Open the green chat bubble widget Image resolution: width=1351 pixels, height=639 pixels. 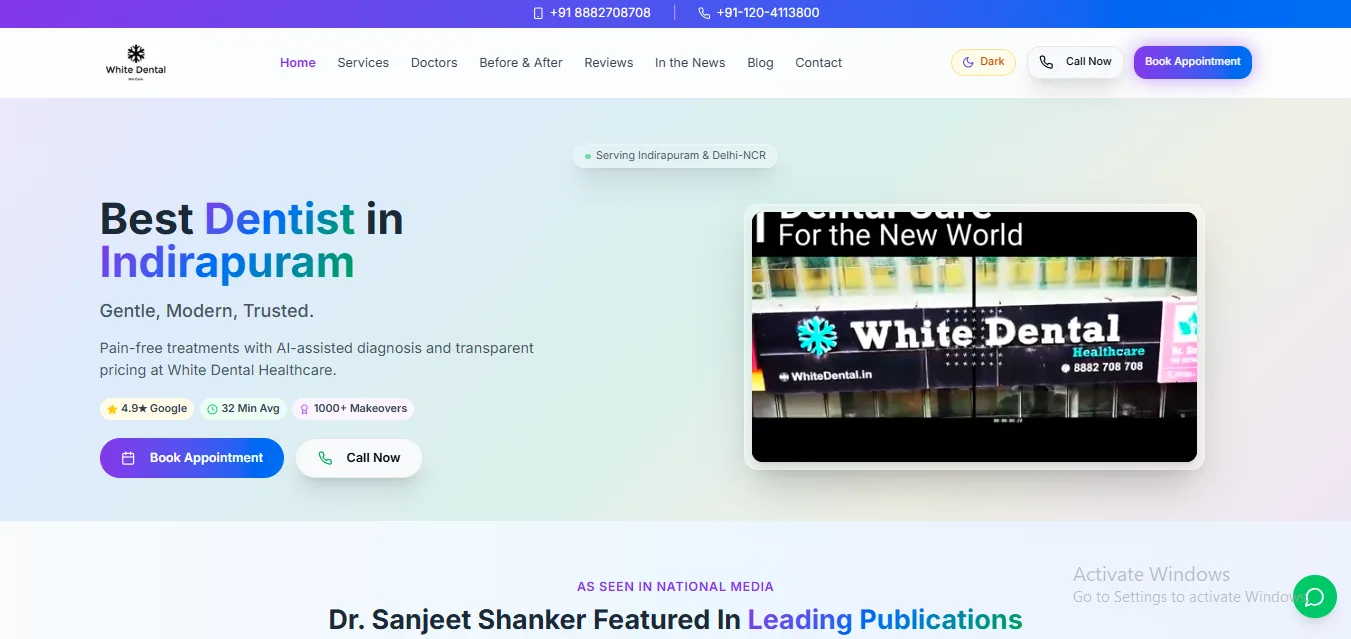tap(1314, 597)
